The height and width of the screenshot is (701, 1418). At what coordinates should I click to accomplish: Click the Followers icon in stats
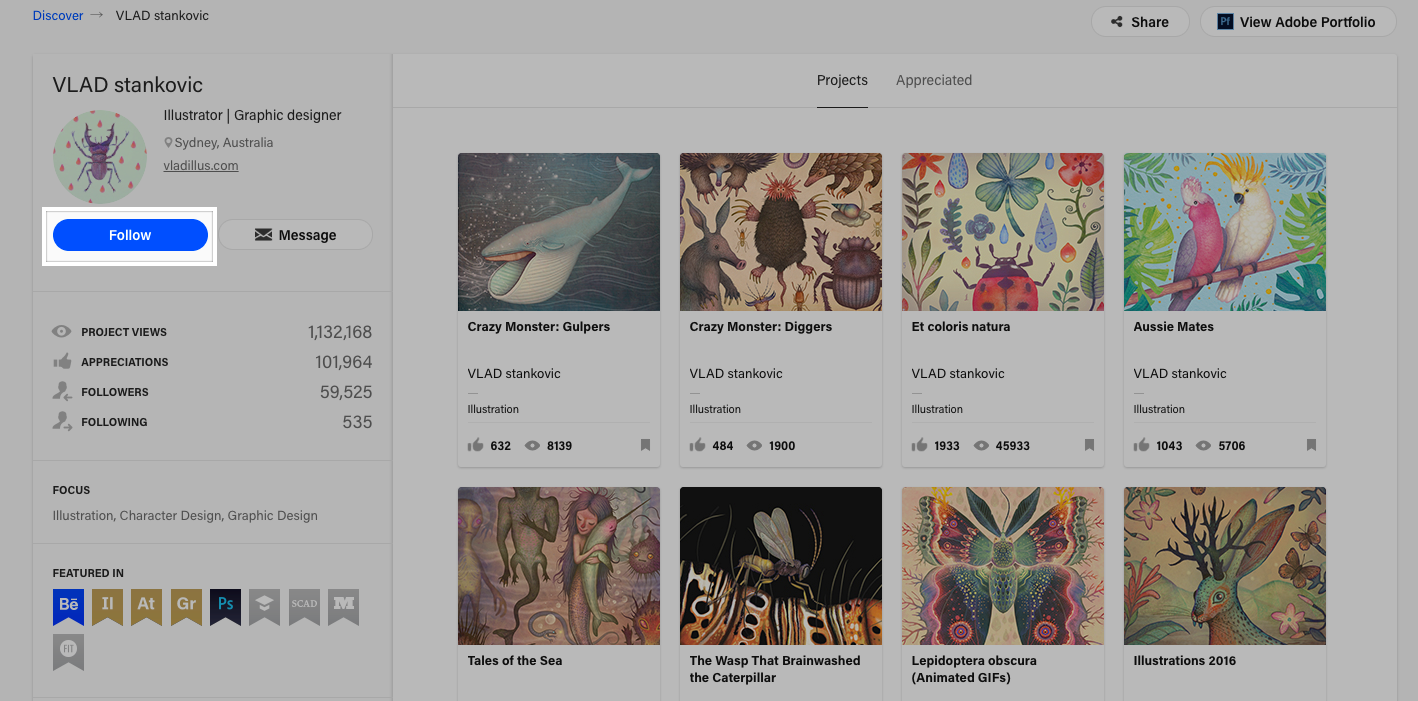tap(62, 391)
